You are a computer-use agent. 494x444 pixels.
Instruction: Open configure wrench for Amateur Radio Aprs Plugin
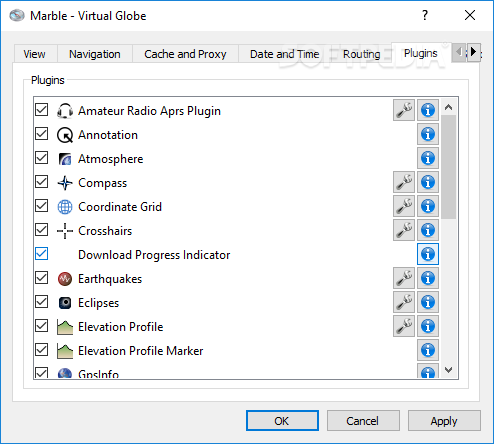[404, 110]
